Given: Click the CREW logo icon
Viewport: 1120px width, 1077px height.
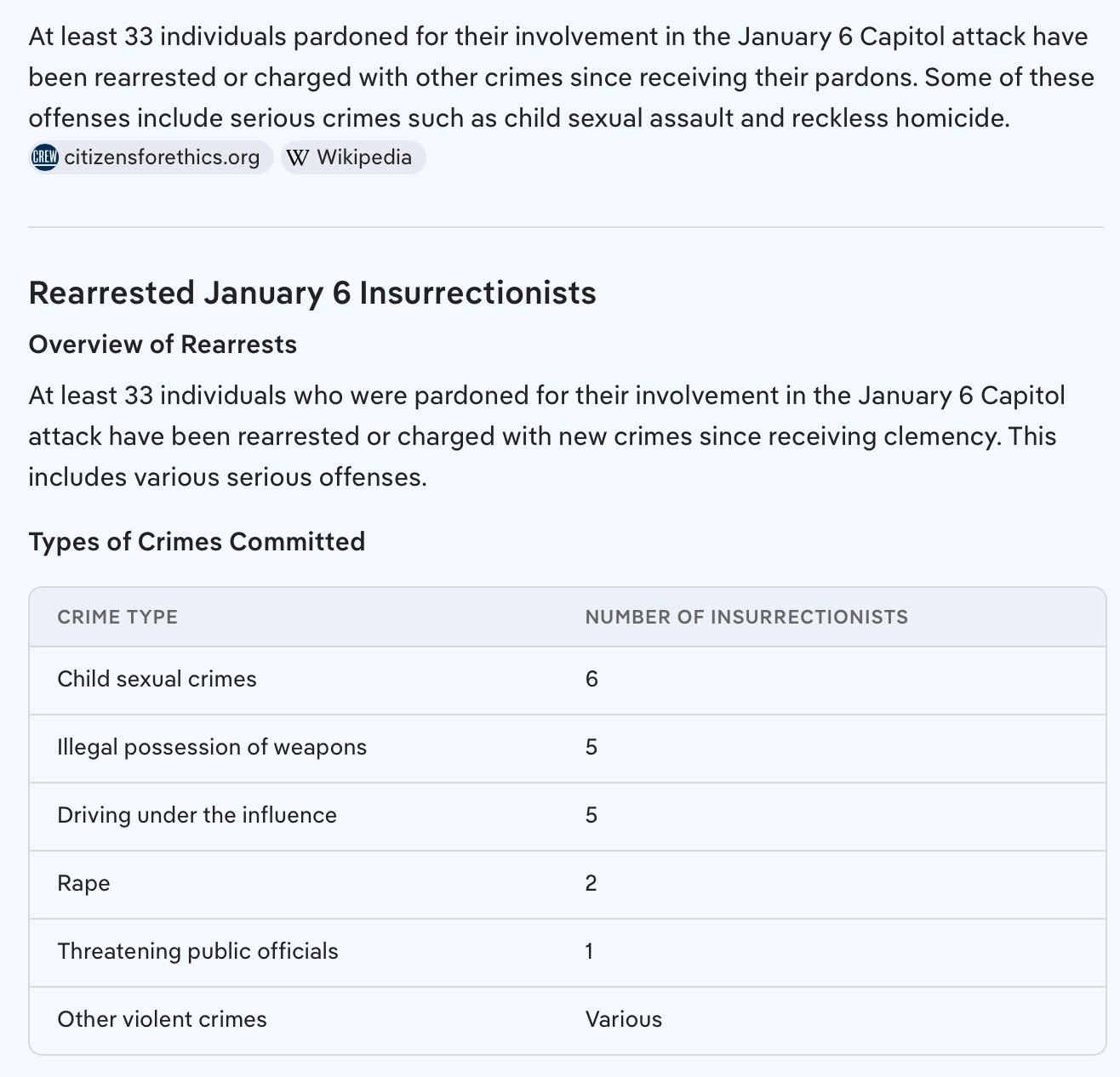Looking at the screenshot, I should point(44,157).
